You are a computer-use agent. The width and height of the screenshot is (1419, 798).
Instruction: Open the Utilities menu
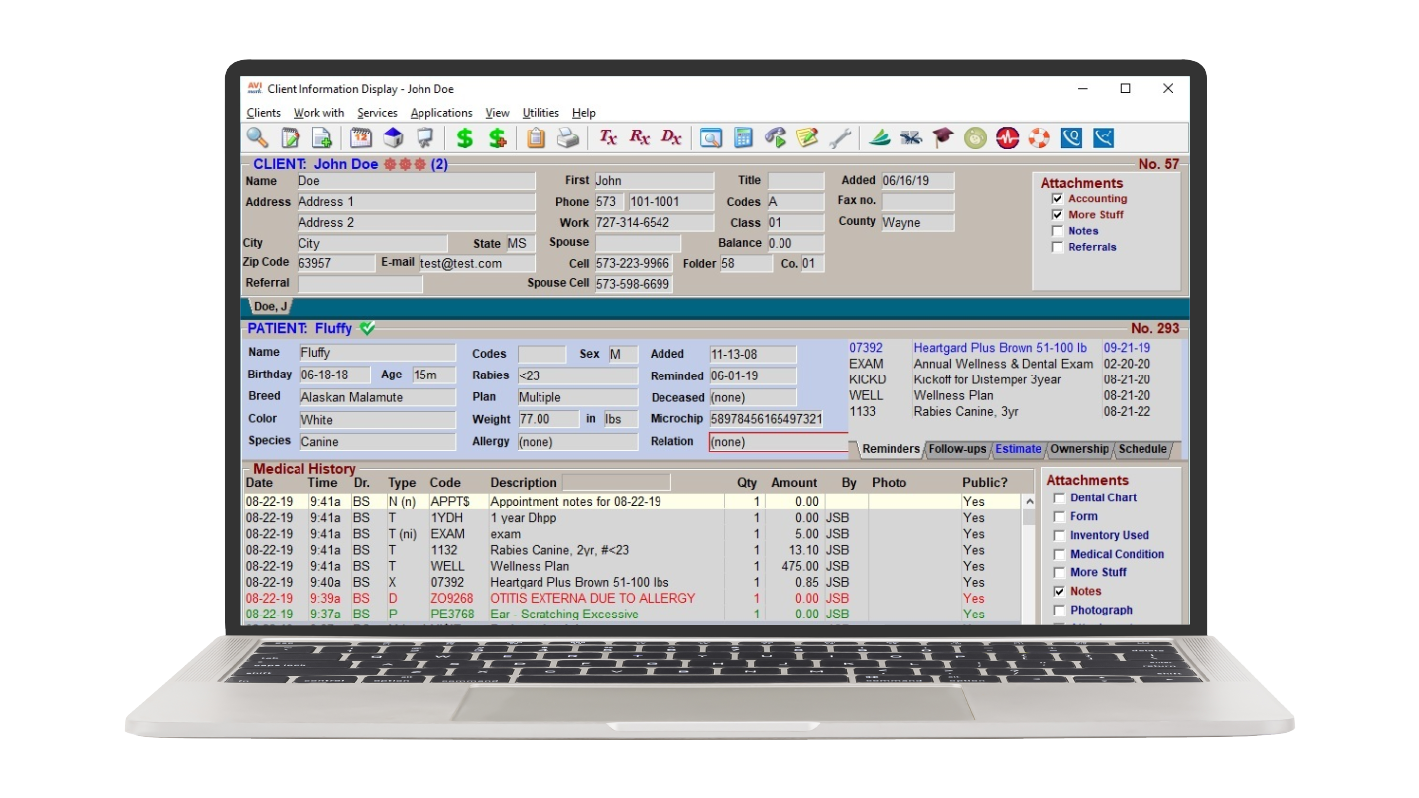(x=541, y=113)
